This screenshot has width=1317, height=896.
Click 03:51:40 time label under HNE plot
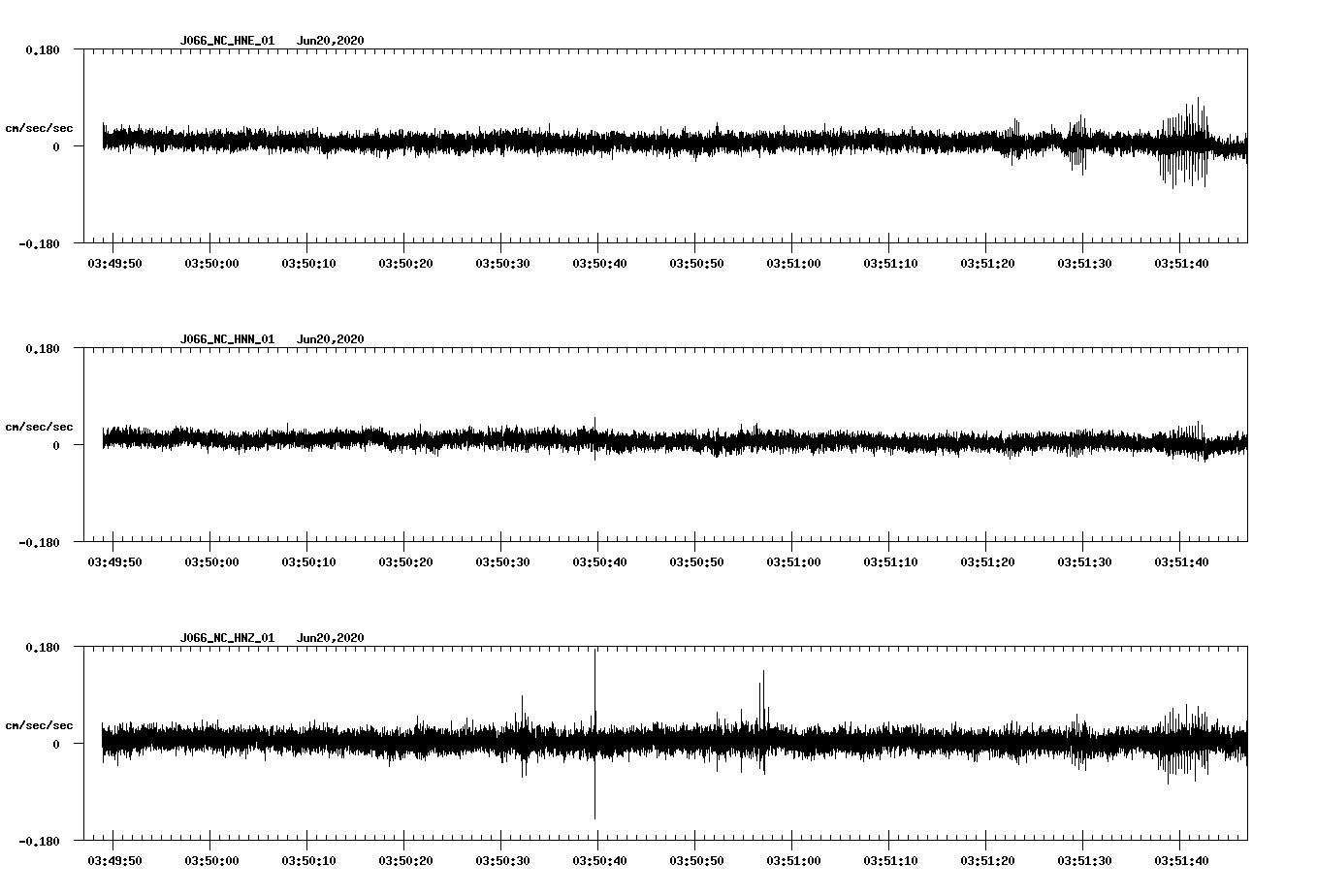(1181, 263)
